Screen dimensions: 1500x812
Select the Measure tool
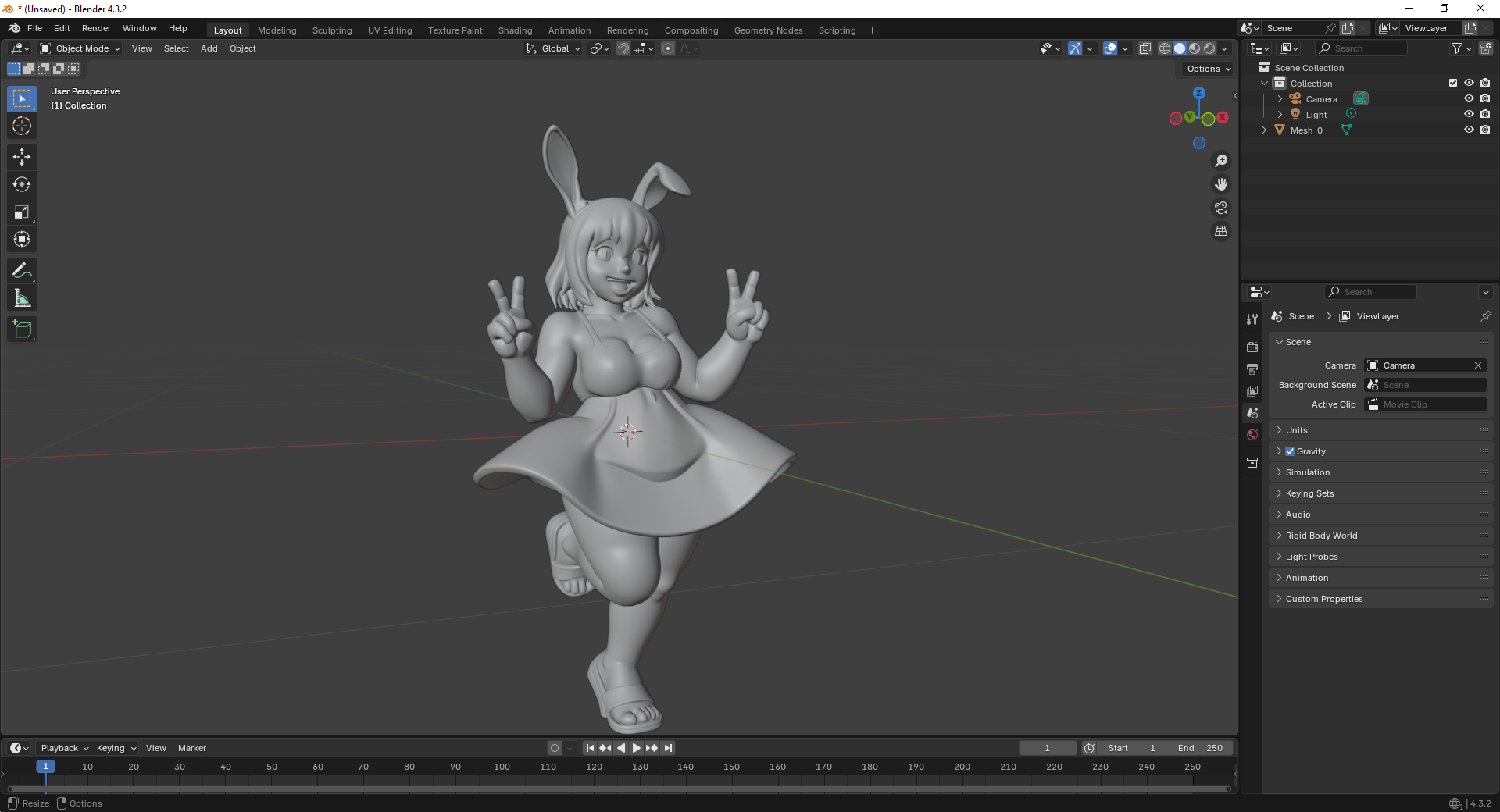(x=22, y=298)
